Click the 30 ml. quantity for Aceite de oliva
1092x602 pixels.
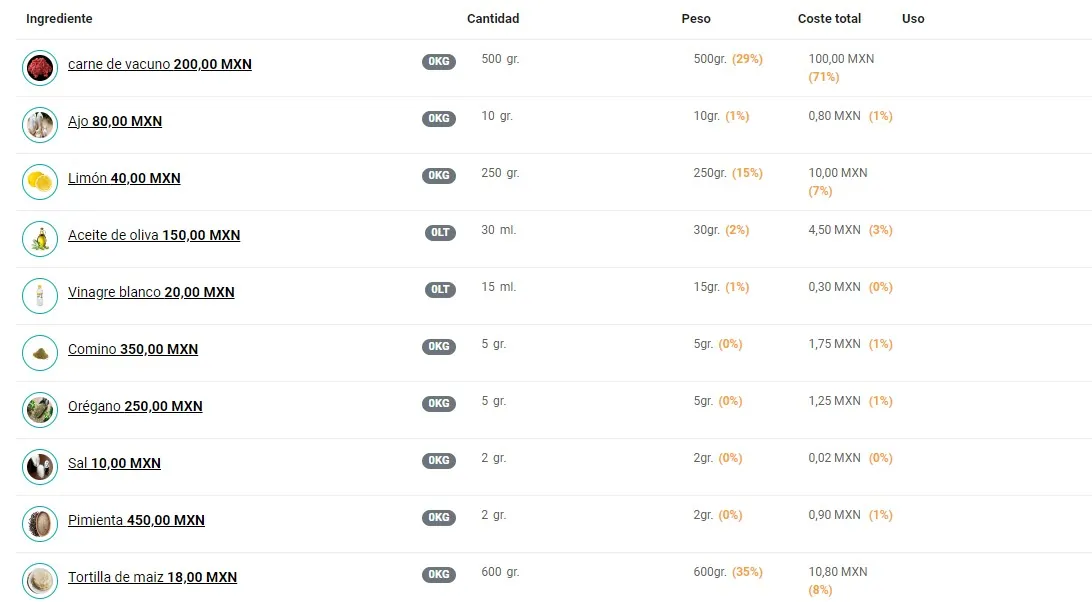point(499,230)
